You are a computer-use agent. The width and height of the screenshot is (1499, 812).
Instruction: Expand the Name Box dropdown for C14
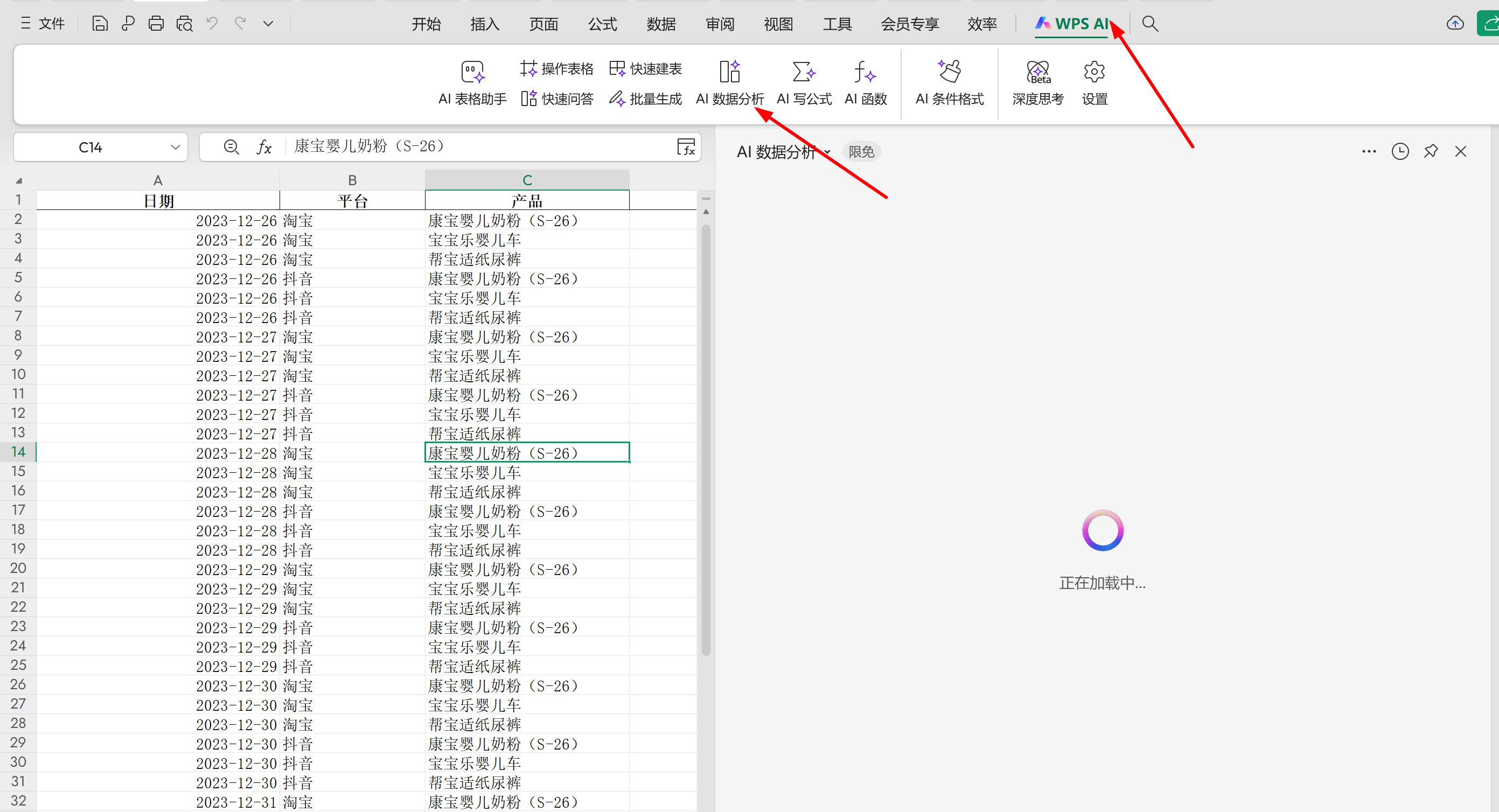click(175, 147)
